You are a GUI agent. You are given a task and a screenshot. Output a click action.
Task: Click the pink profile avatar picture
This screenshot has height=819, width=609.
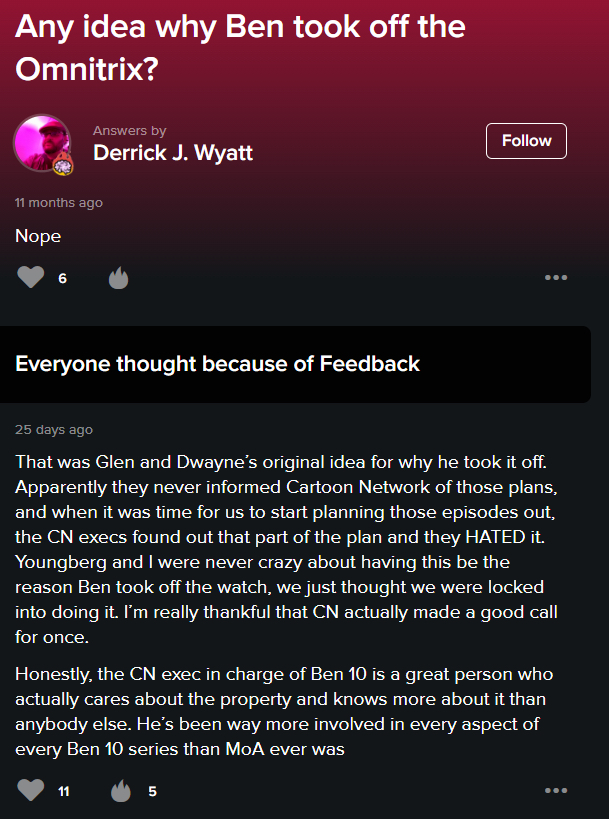tap(41, 142)
